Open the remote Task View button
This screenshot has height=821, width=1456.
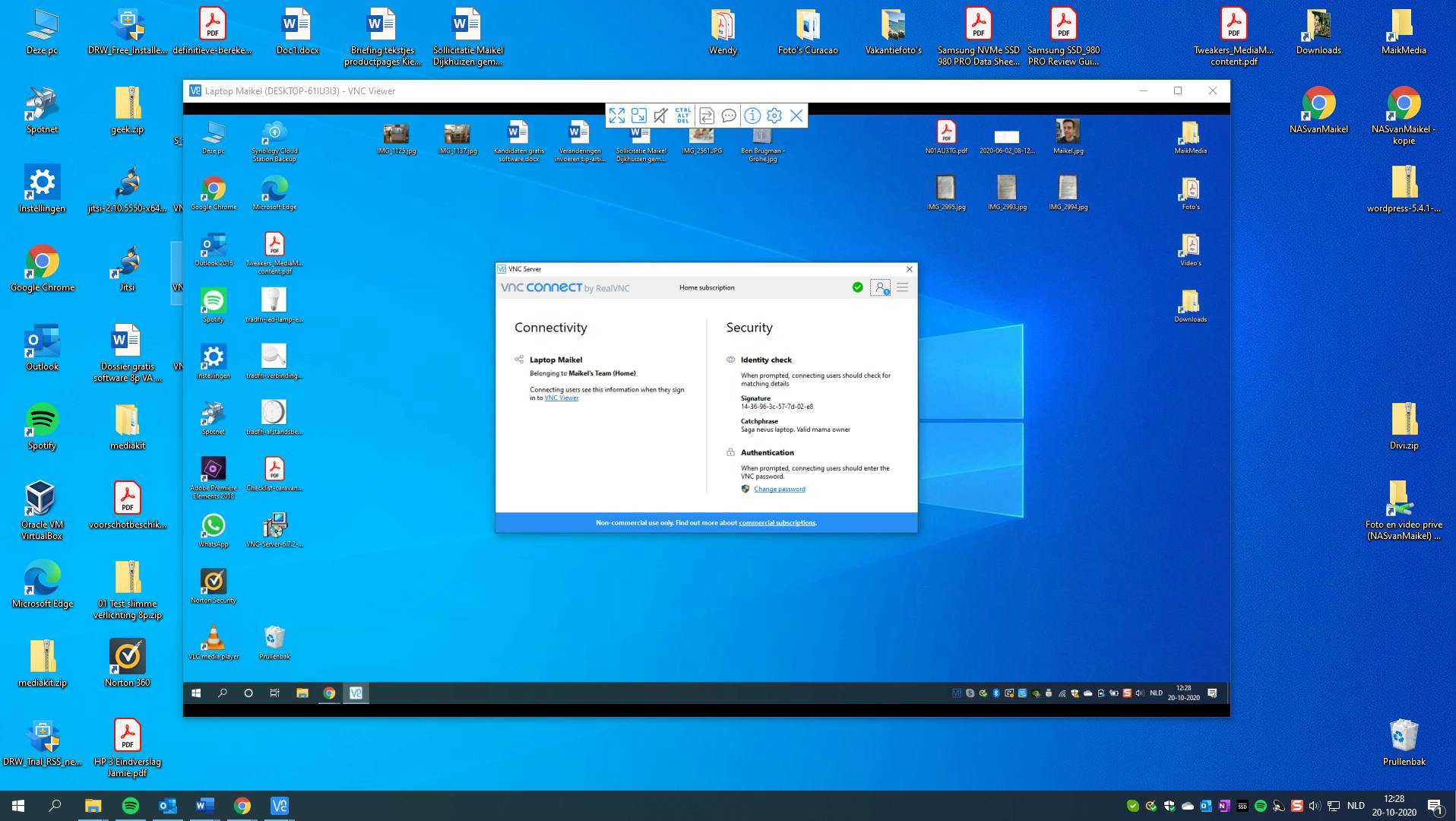[274, 693]
